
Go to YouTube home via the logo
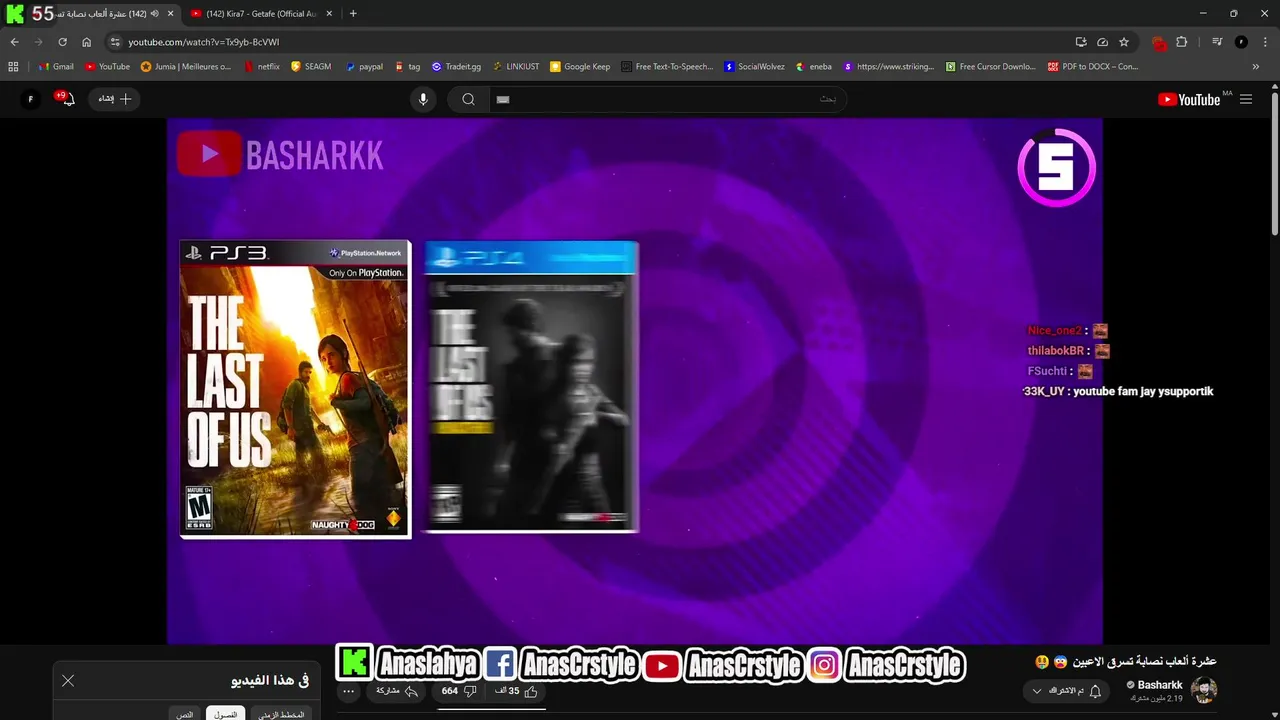point(1189,99)
